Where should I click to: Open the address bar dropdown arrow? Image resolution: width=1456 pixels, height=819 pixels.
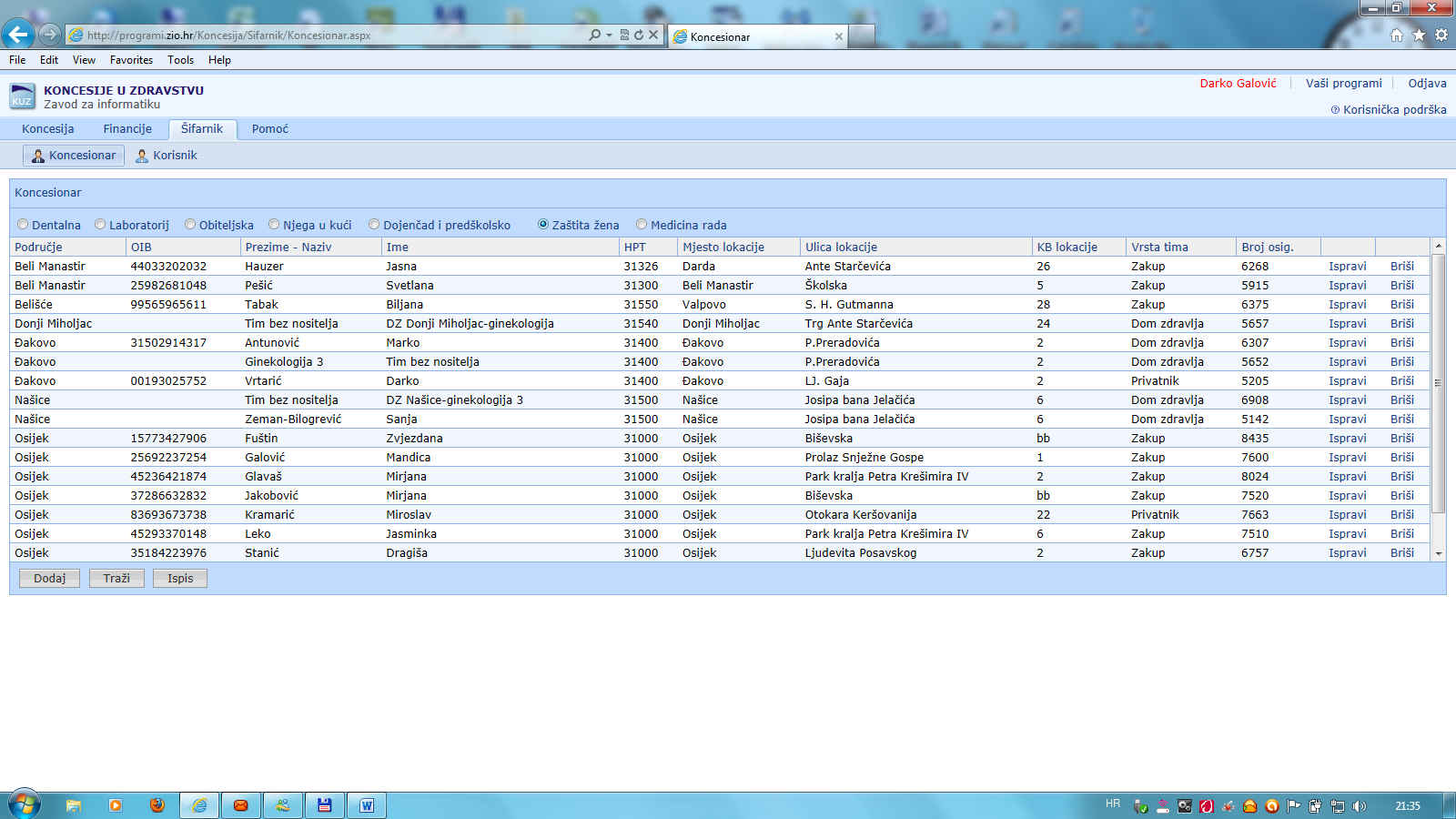coord(609,35)
